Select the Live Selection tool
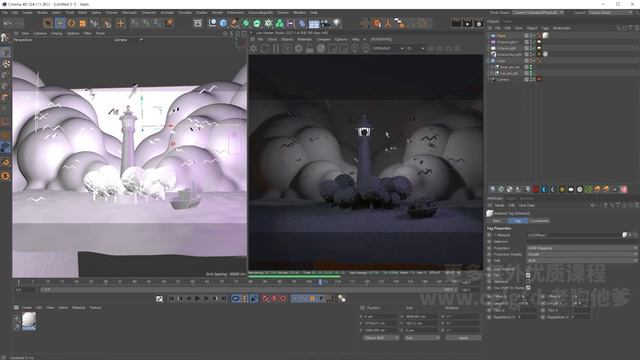This screenshot has width=640, height=360. 47,24
